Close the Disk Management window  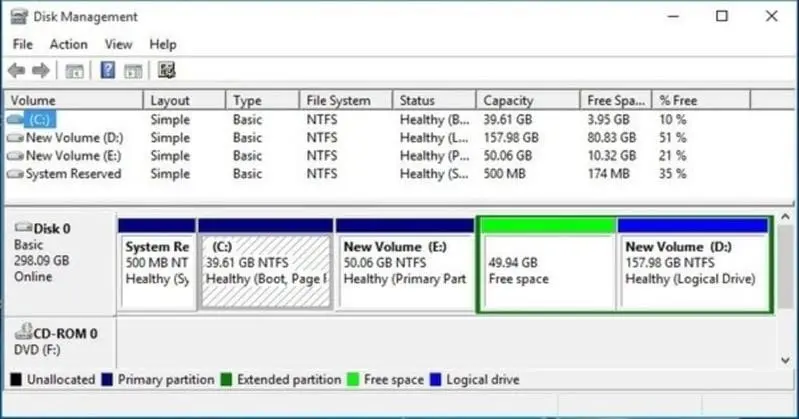click(771, 16)
